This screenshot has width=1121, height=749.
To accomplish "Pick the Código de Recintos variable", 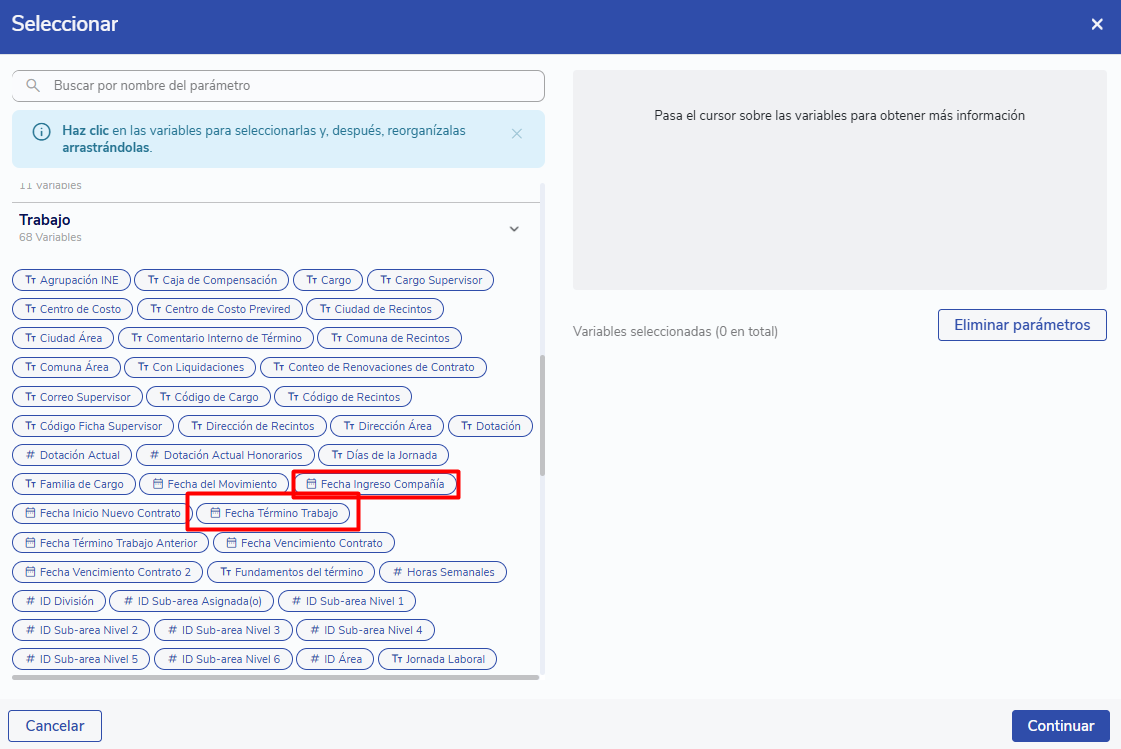I will tap(343, 397).
